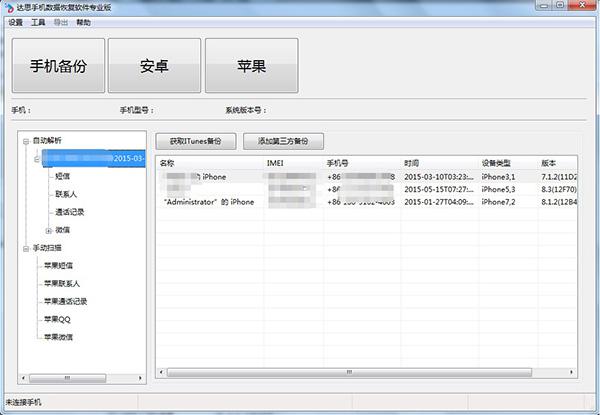Select the highlighted 2015-03 backup entry
This screenshot has width=600, height=415.
pos(93,158)
